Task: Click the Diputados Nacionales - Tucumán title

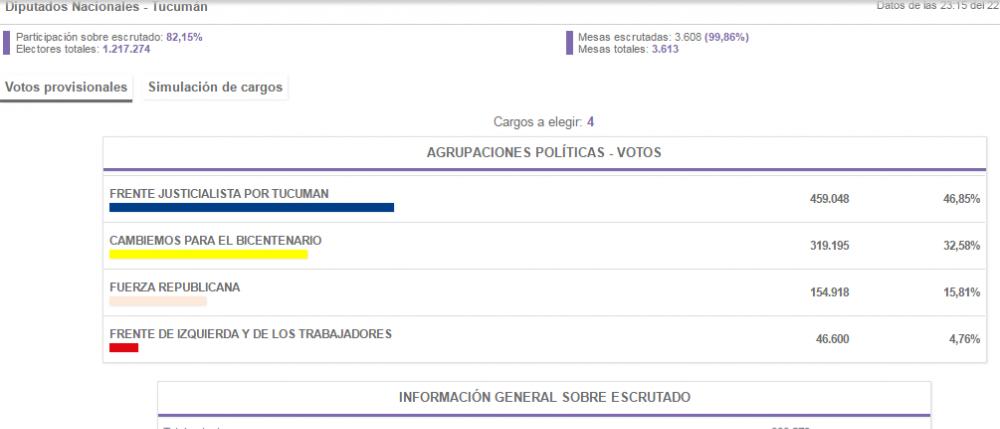Action: pyautogui.click(x=107, y=7)
